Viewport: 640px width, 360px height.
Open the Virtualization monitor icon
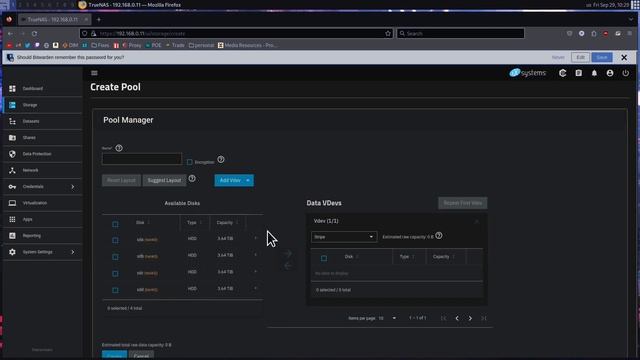tap(12, 203)
